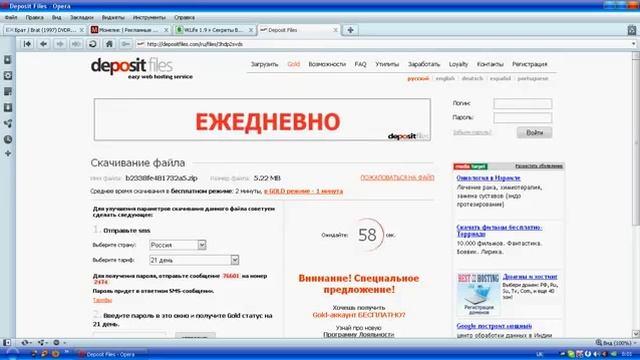The width and height of the screenshot is (640, 360).
Task: Click the plus icon to add sidebar panel
Action: point(8,153)
